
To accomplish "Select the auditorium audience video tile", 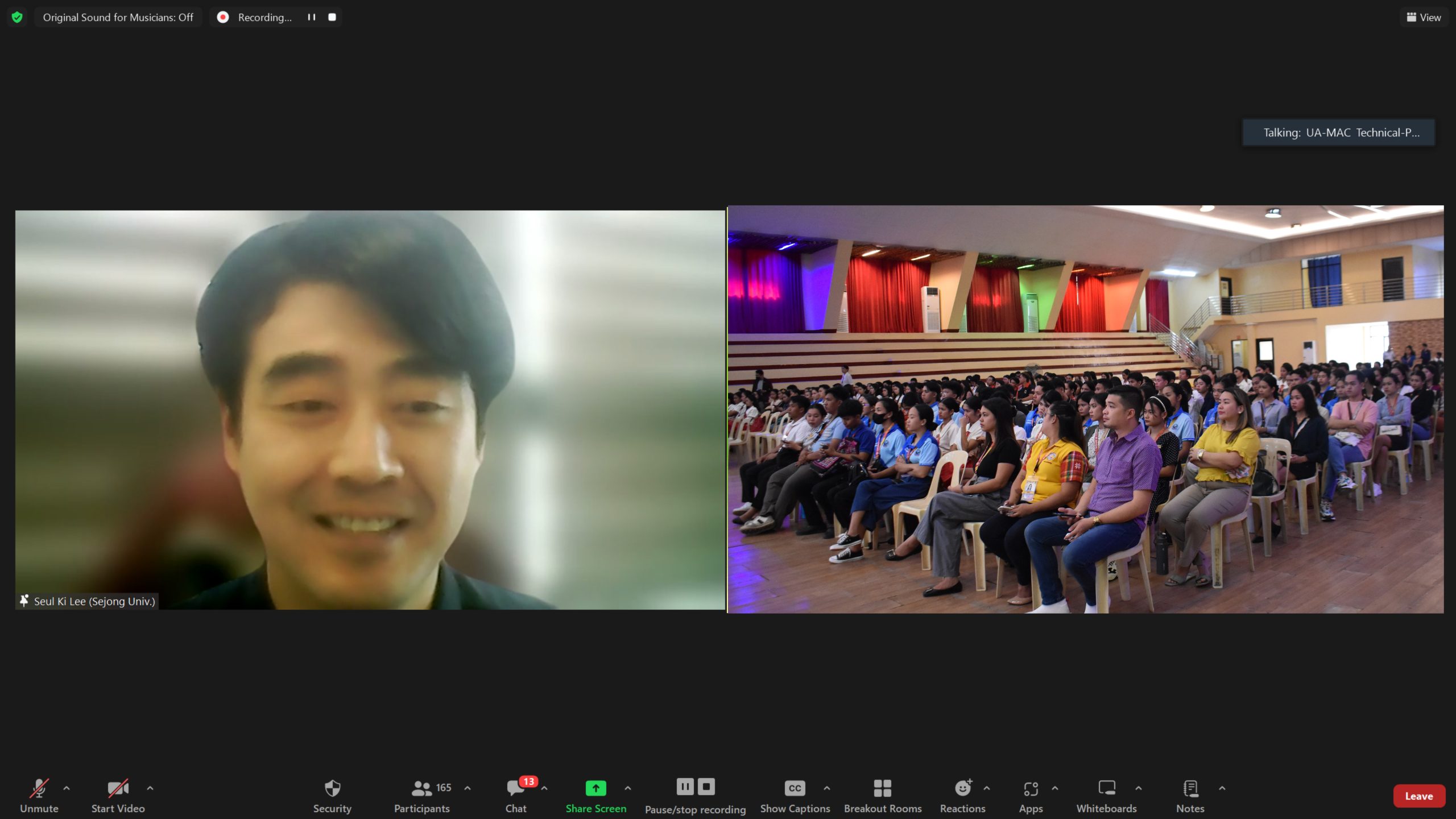I will pyautogui.click(x=1086, y=409).
